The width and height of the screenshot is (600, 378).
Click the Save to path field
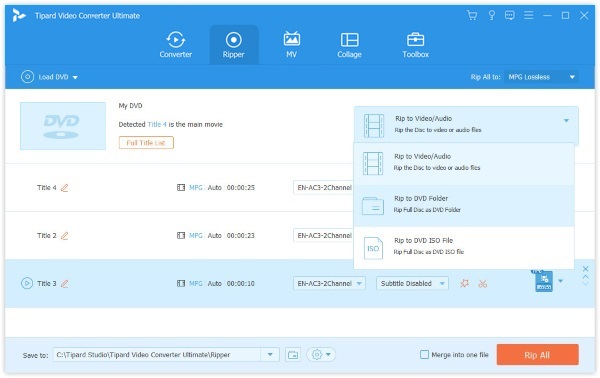coord(157,355)
